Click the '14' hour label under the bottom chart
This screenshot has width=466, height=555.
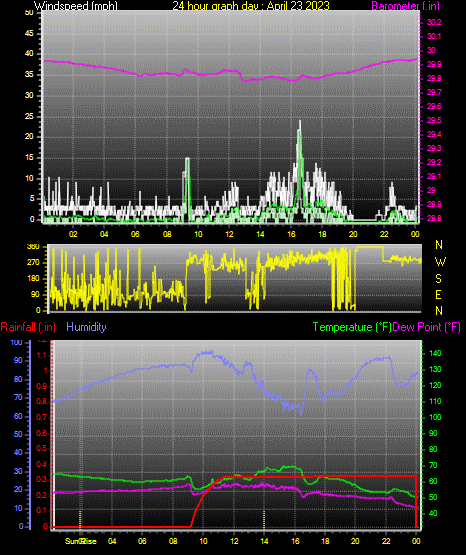click(264, 541)
